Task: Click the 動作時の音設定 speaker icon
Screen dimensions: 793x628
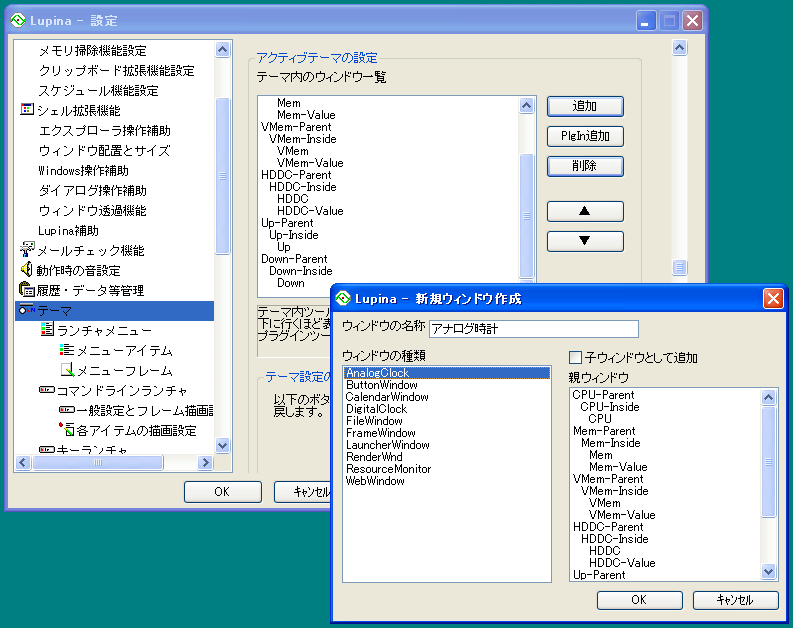Action: click(x=27, y=270)
